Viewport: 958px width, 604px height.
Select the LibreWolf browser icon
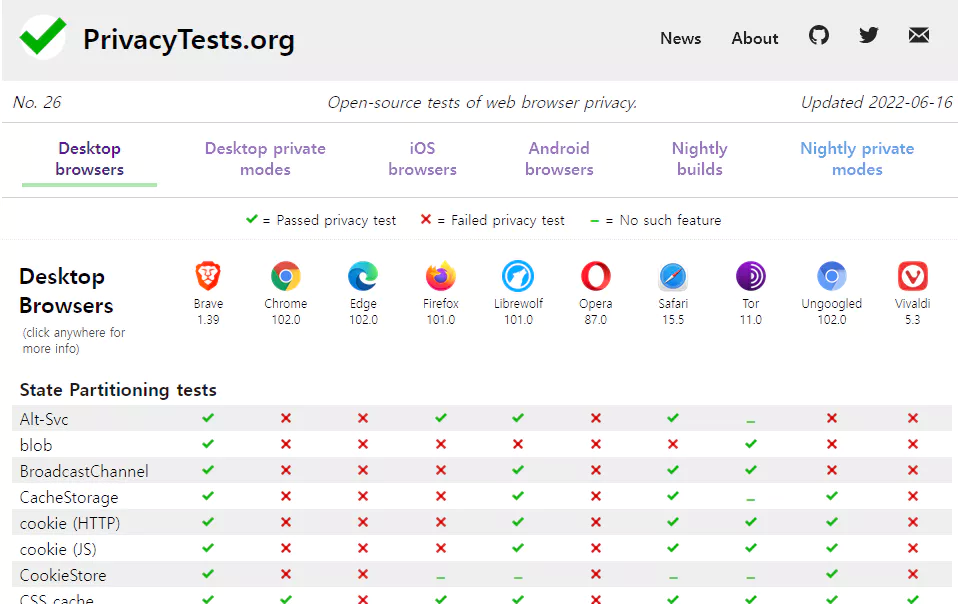[518, 277]
